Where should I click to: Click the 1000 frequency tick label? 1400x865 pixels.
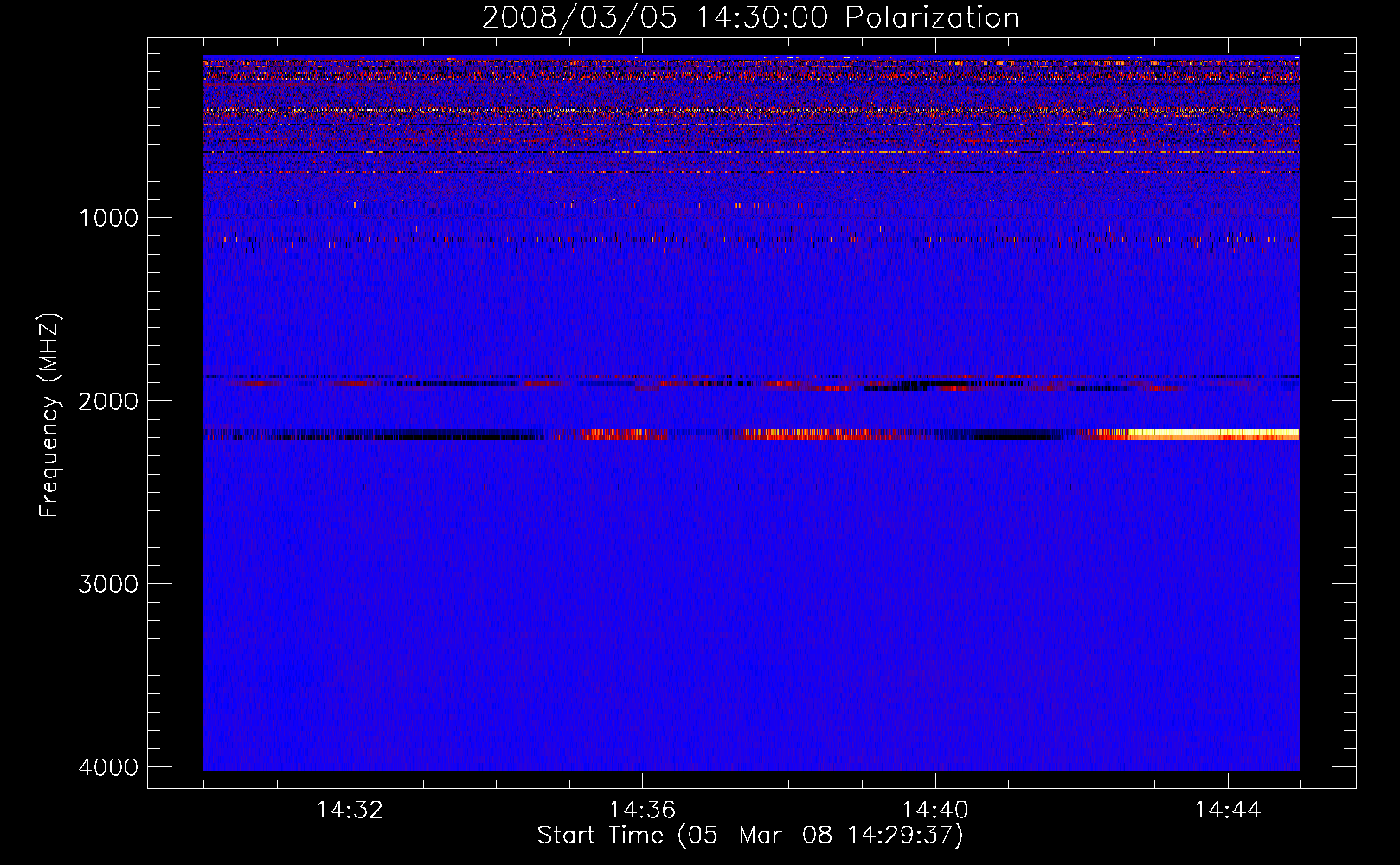pos(108,218)
